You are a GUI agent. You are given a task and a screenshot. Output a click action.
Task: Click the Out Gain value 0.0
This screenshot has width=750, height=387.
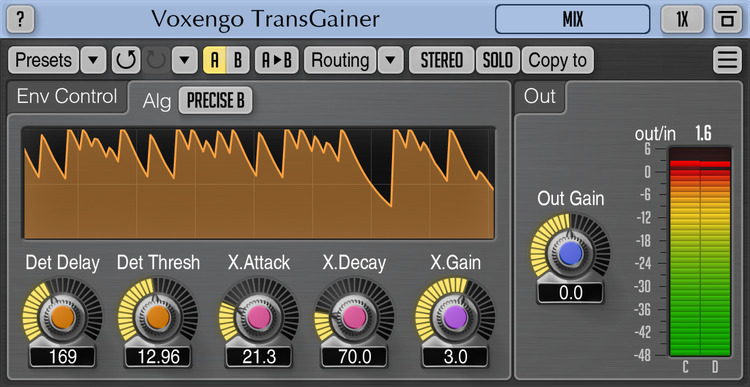(571, 293)
